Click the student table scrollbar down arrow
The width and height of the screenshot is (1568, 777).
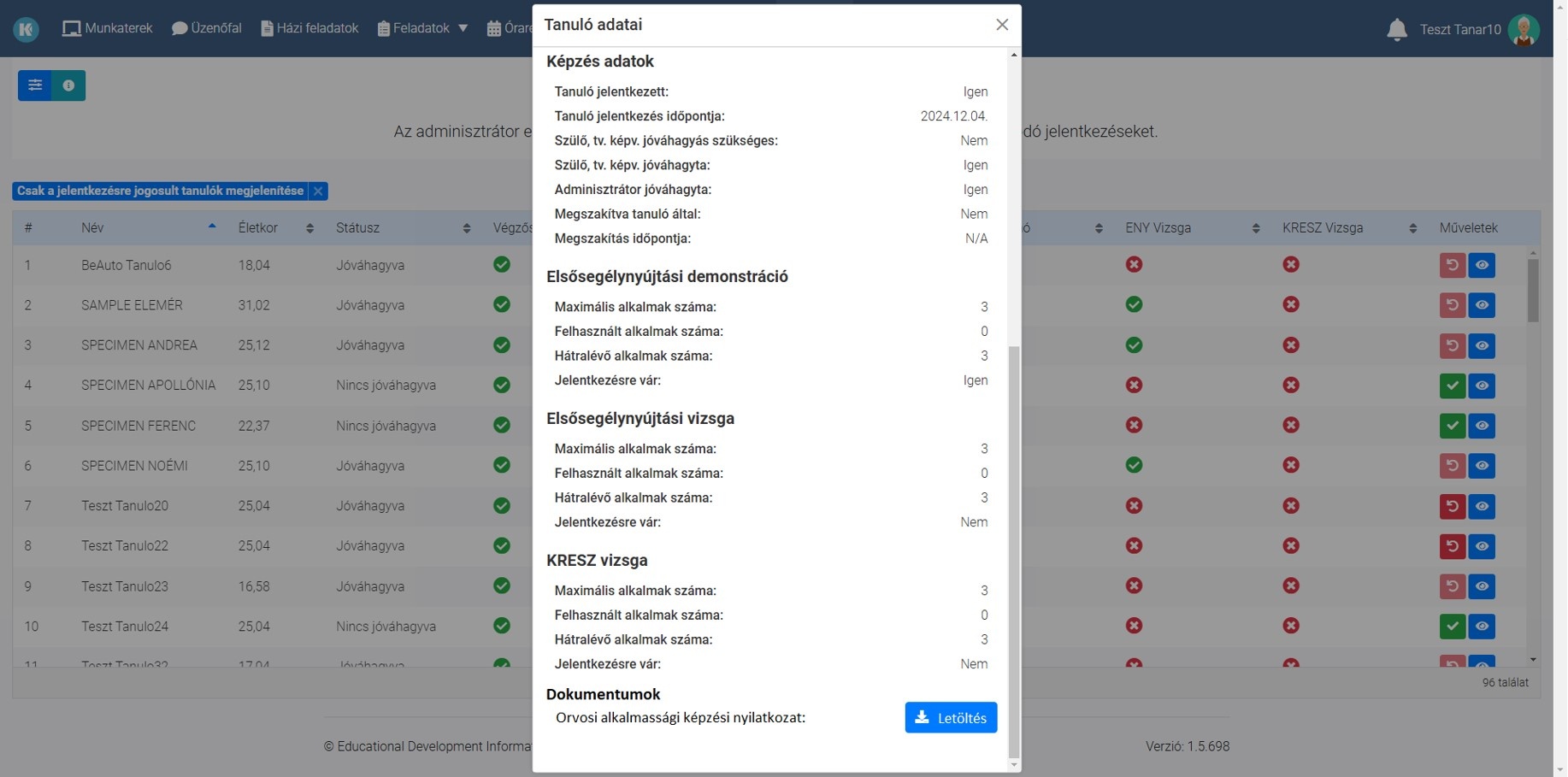(x=1533, y=660)
